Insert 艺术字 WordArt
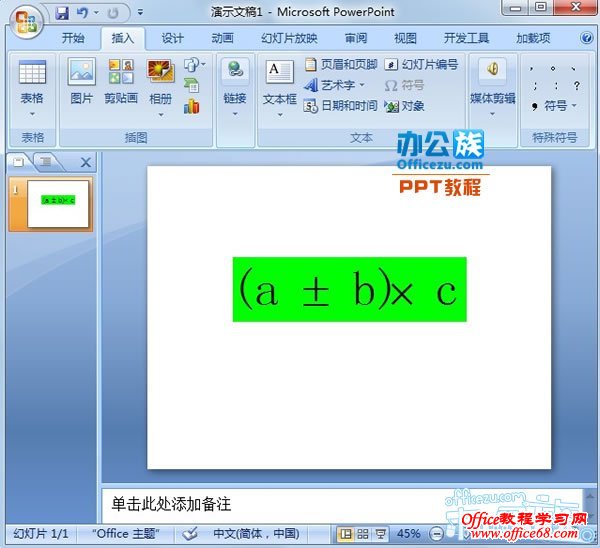This screenshot has width=600, height=548. click(334, 85)
